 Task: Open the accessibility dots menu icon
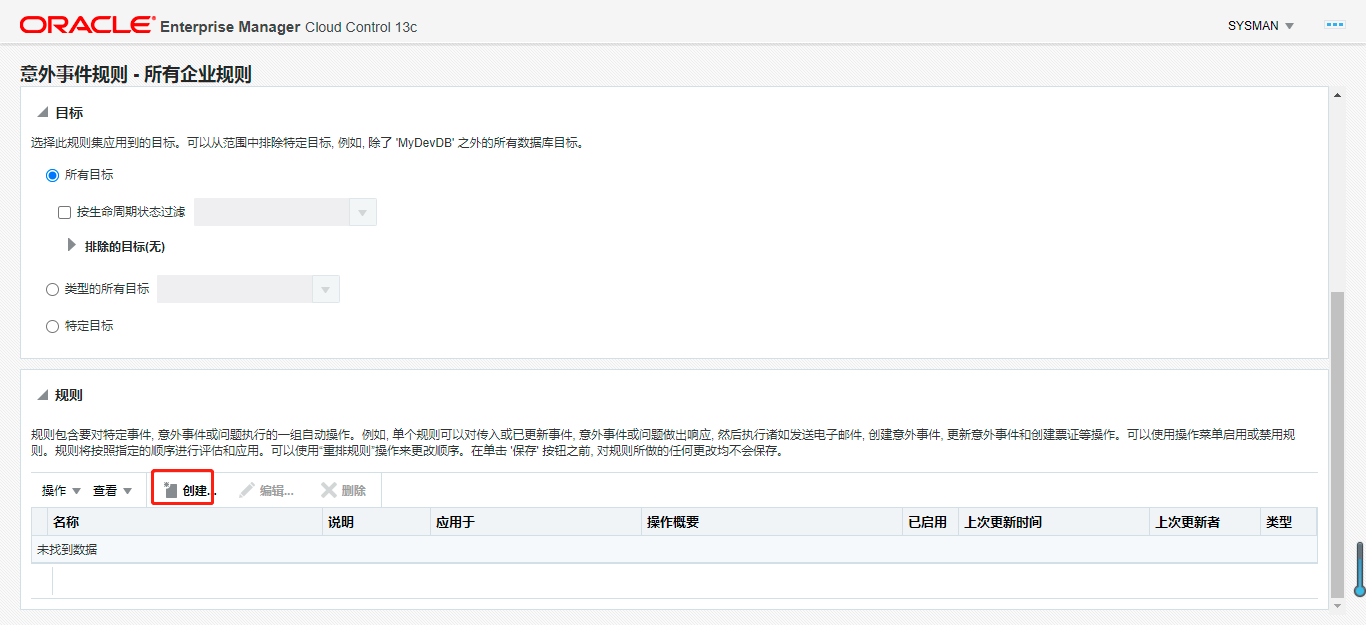click(1334, 24)
